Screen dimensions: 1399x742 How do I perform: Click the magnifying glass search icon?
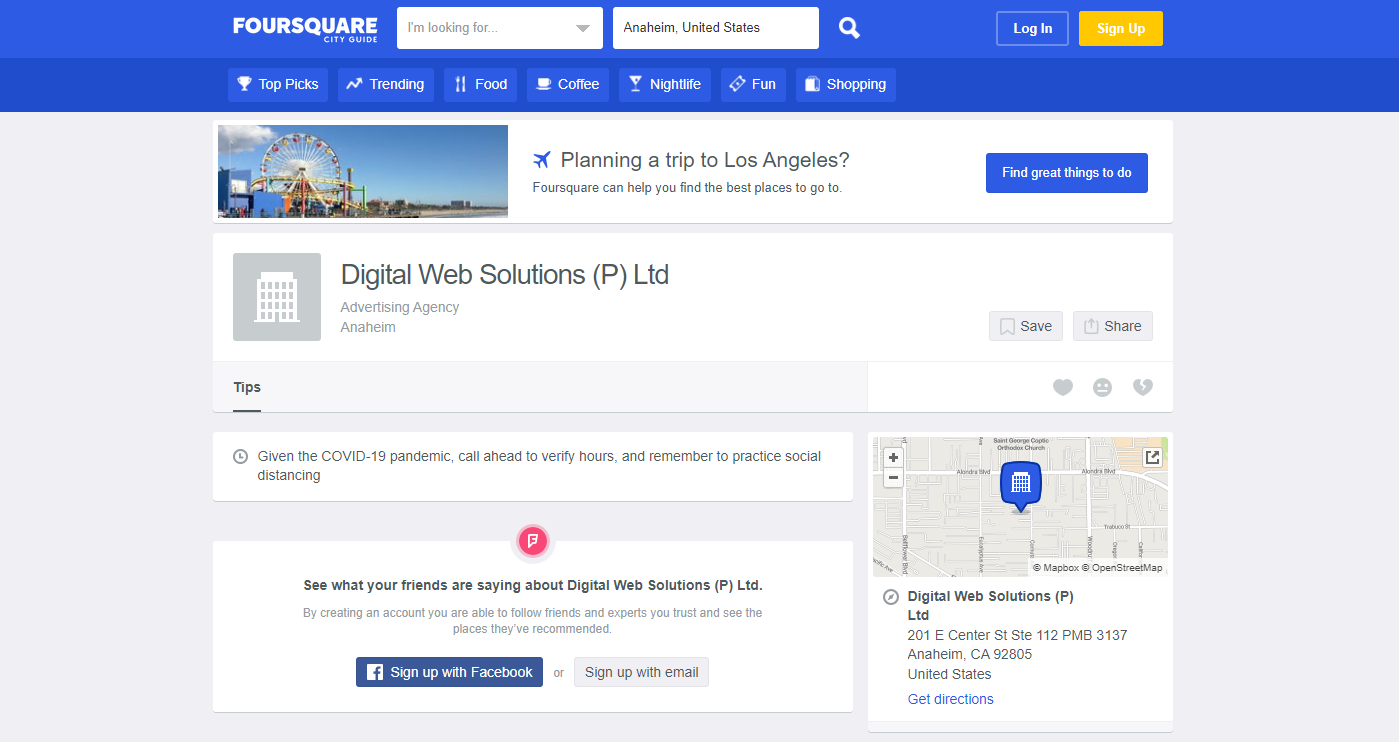[x=849, y=28]
